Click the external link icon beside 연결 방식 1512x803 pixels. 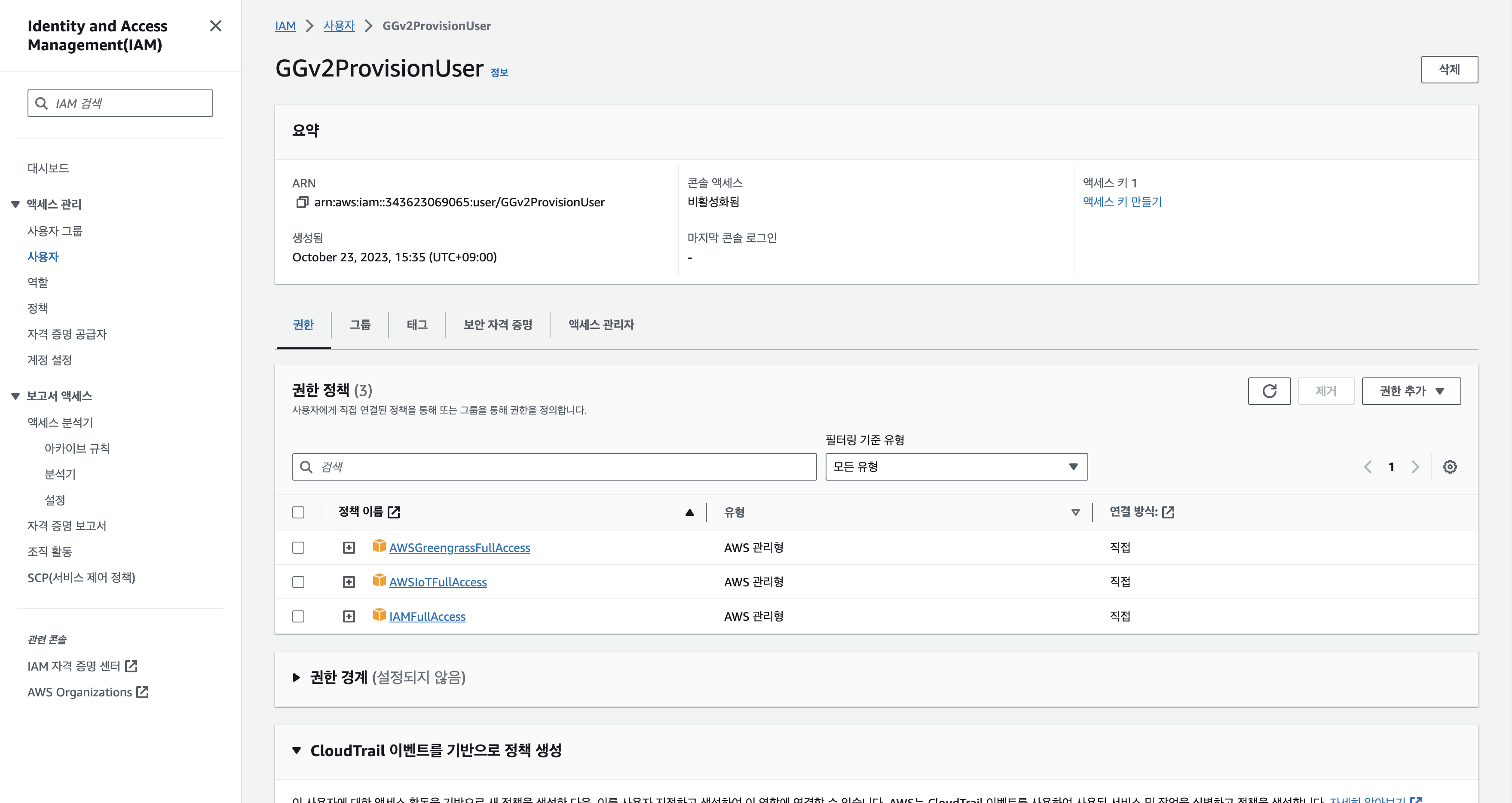click(1168, 512)
